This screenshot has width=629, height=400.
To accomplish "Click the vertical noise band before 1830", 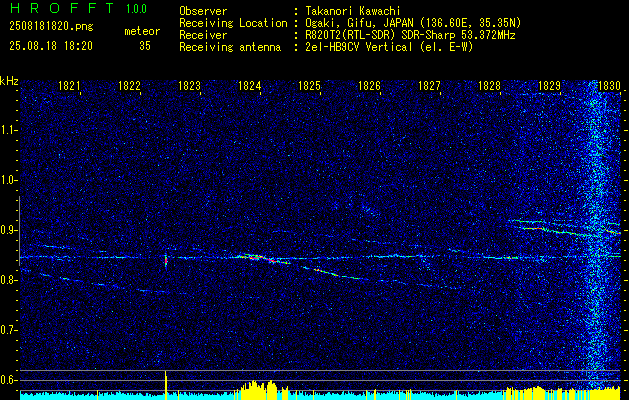I will [x=595, y=235].
